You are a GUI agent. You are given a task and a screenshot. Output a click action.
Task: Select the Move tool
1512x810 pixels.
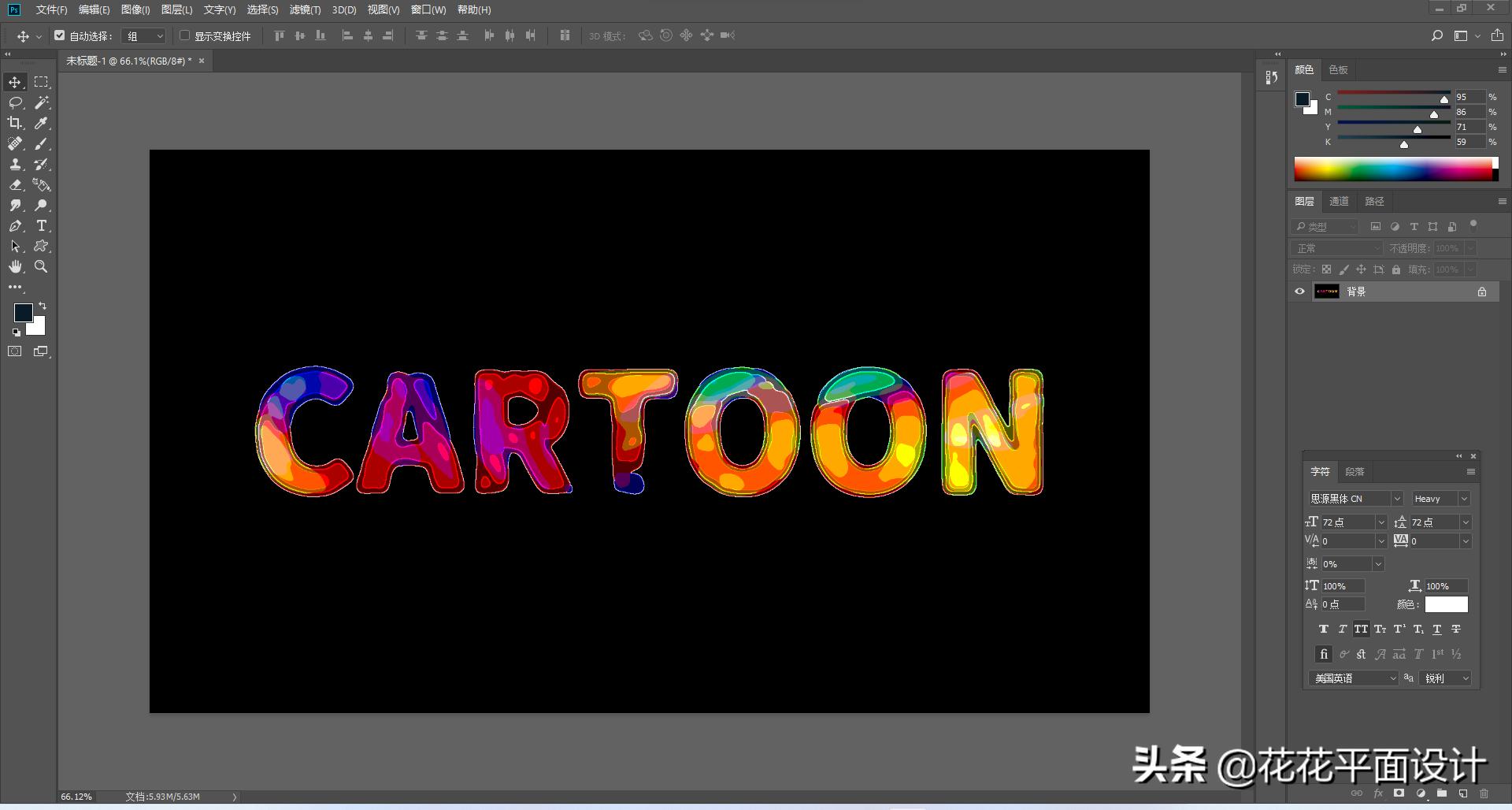(15, 82)
